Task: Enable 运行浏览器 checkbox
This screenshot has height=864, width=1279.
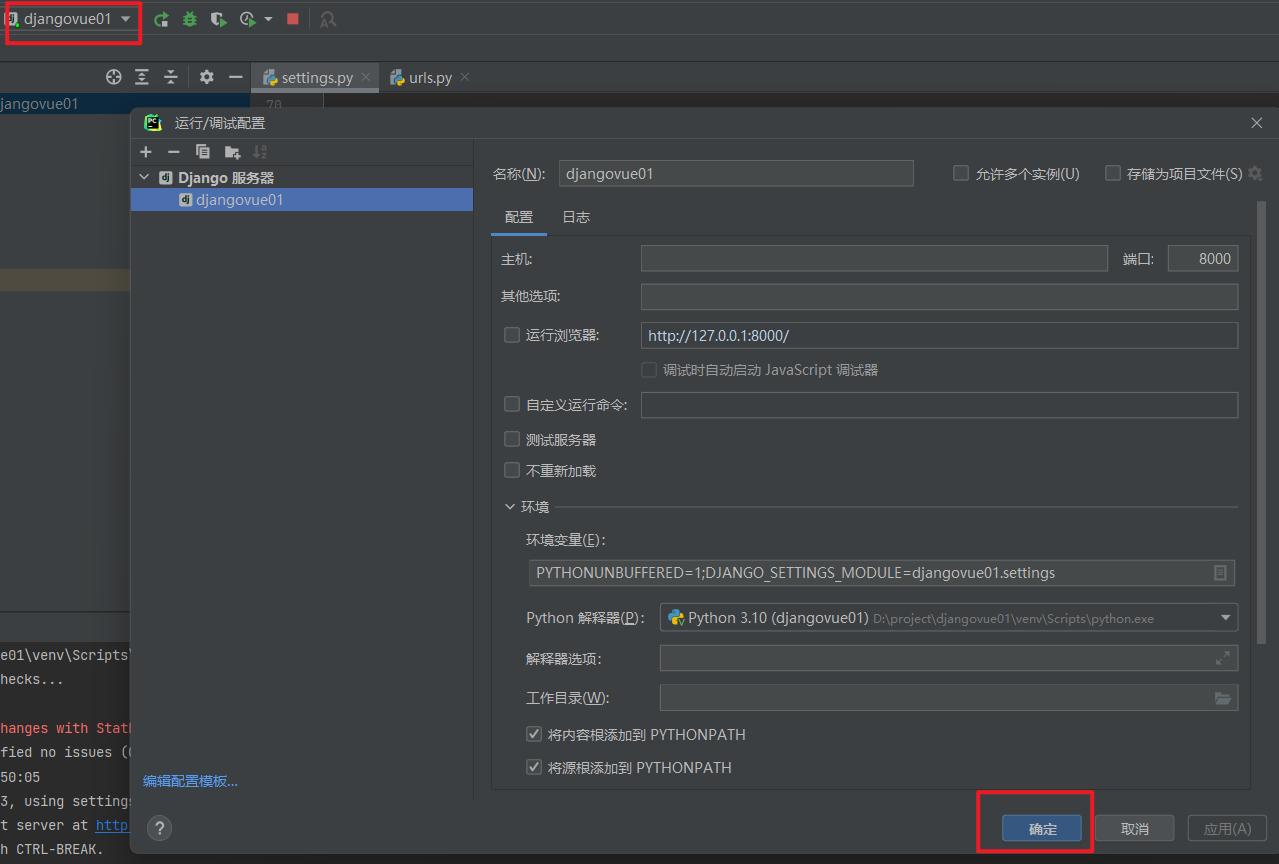Action: (x=512, y=335)
